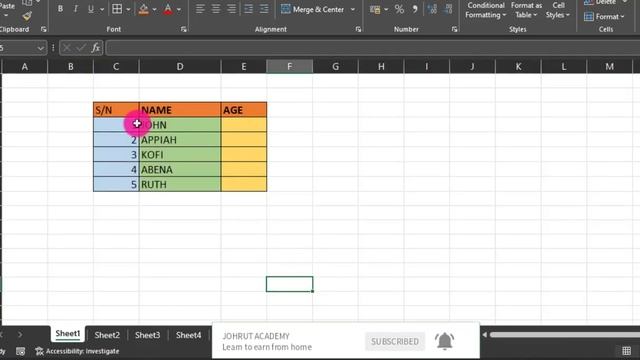Image resolution: width=640 pixels, height=360 pixels.
Task: Open the Alignment settings dialog launcher
Action: [358, 29]
